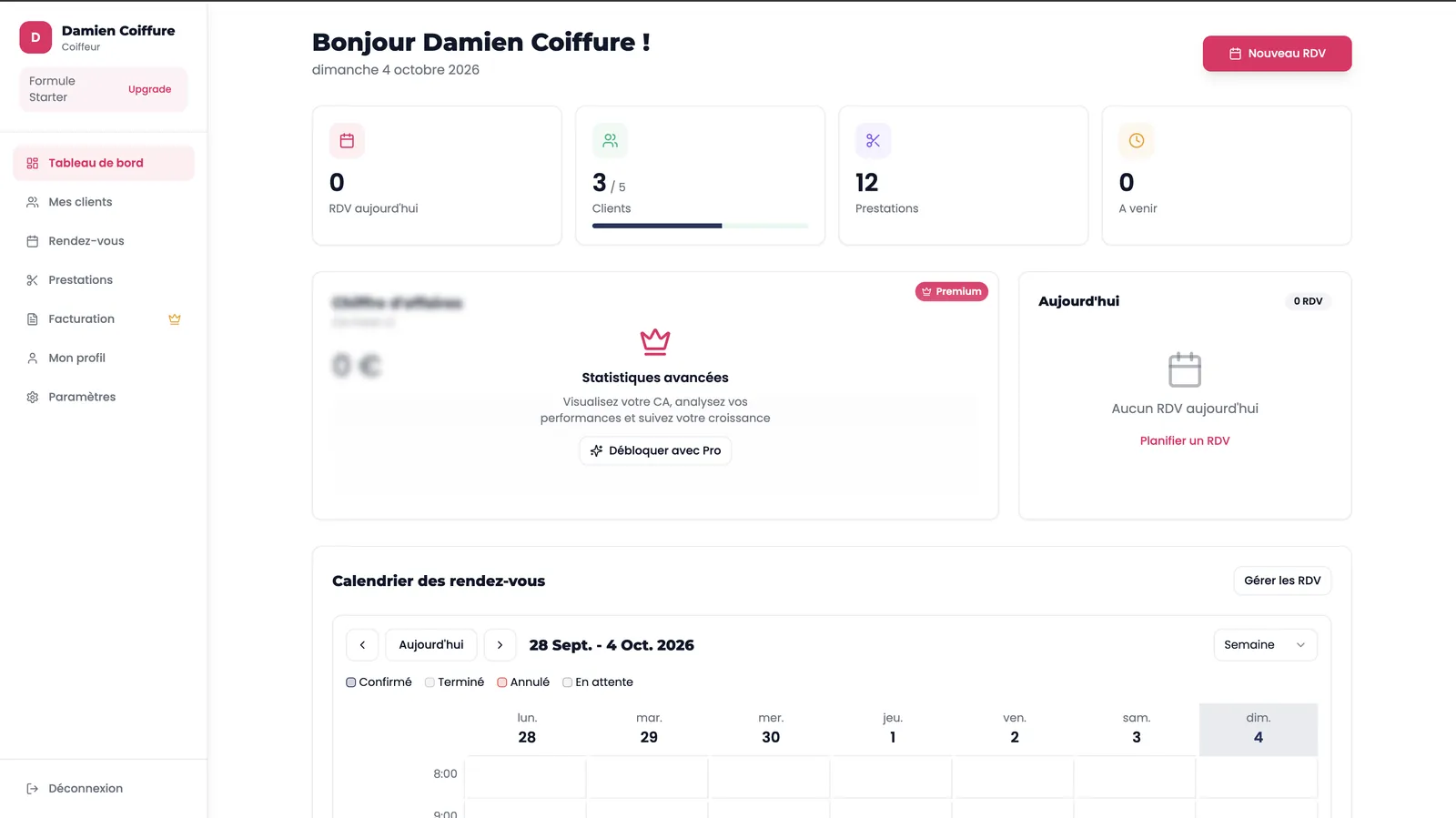
Task: Open Rendez-vous section
Action: [104, 241]
